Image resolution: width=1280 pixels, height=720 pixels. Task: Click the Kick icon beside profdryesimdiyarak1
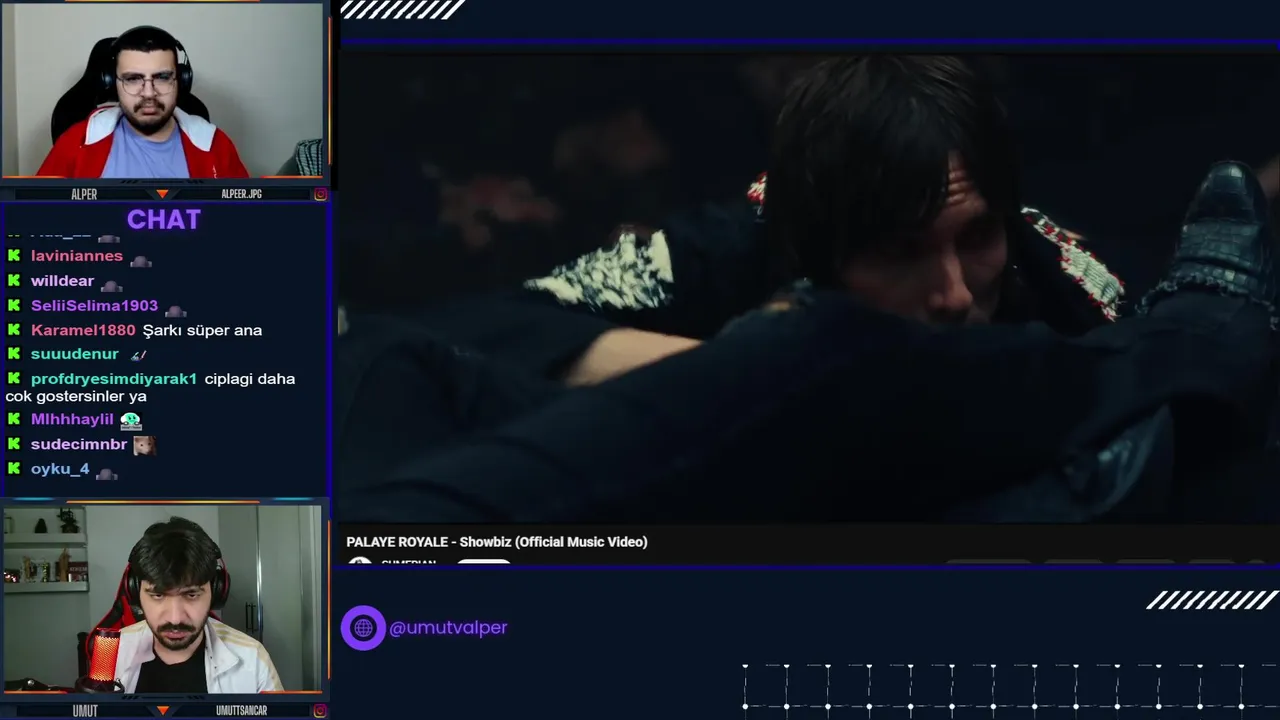14,379
